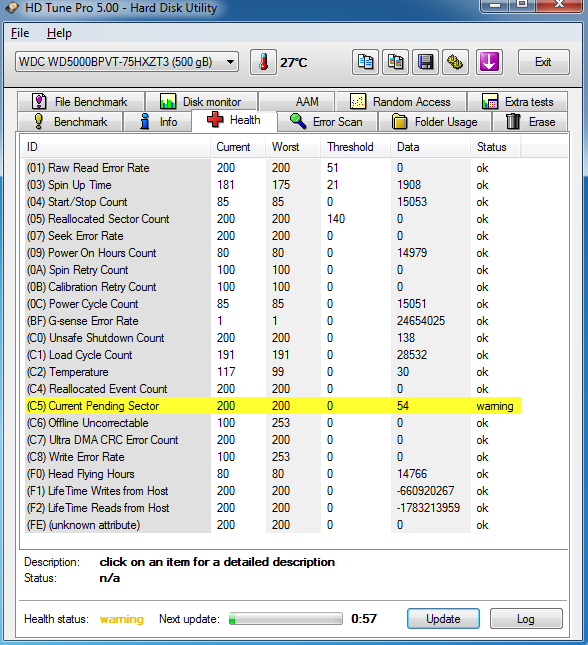This screenshot has height=645, width=588.
Task: Open the Help menu
Action: (x=59, y=33)
